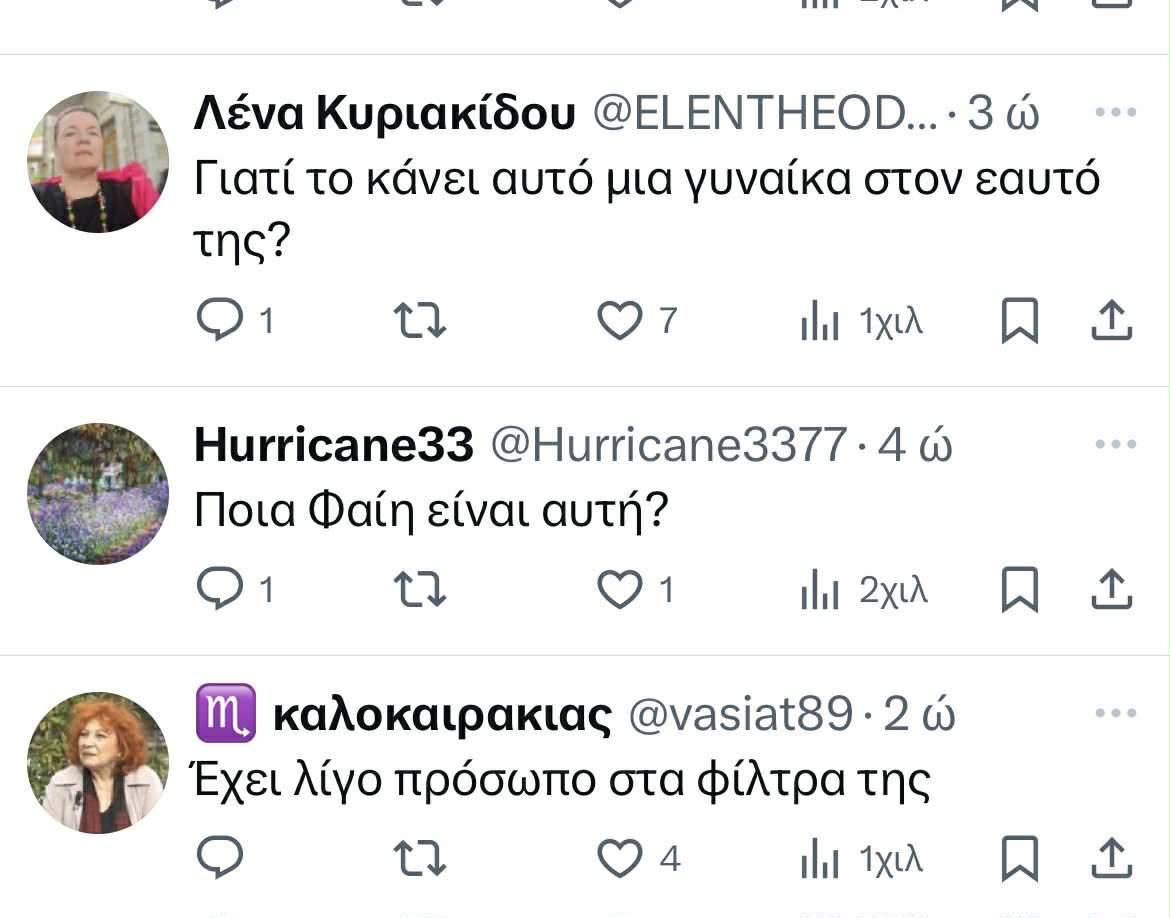The width and height of the screenshot is (1170, 918).
Task: Reply to Hurricane33's tweet
Action: (219, 589)
